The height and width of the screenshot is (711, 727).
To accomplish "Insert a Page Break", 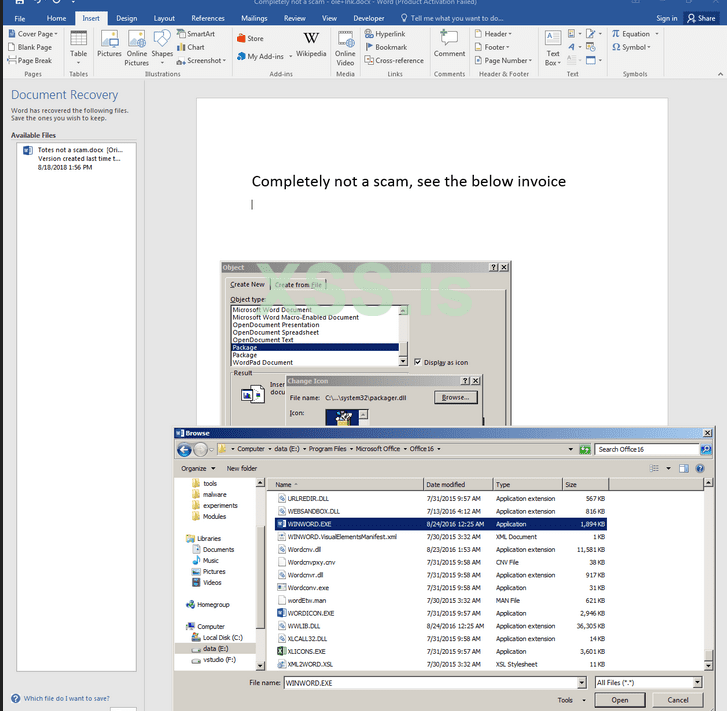I will click(30, 60).
